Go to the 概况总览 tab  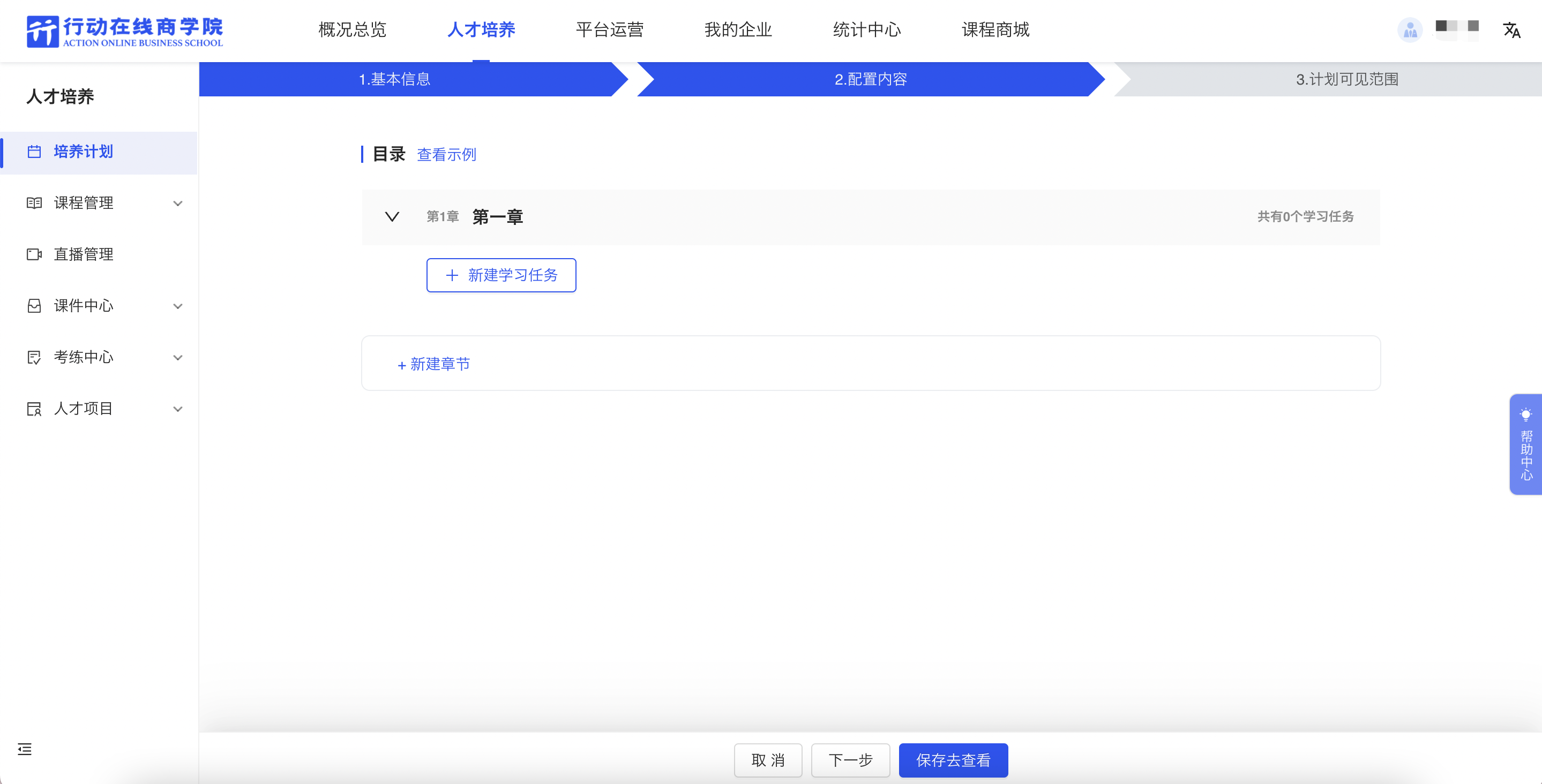[x=353, y=29]
